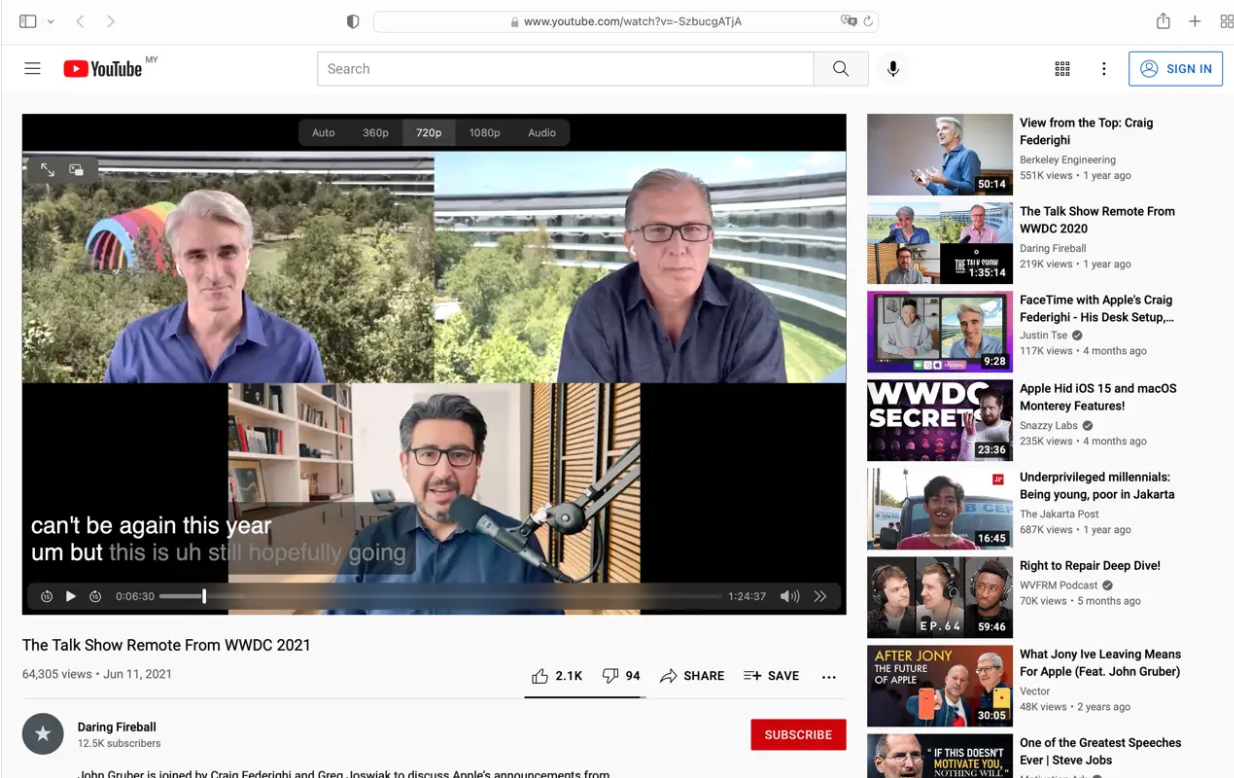Toggle the Safari sidebar icon
1234x778 pixels.
28,21
